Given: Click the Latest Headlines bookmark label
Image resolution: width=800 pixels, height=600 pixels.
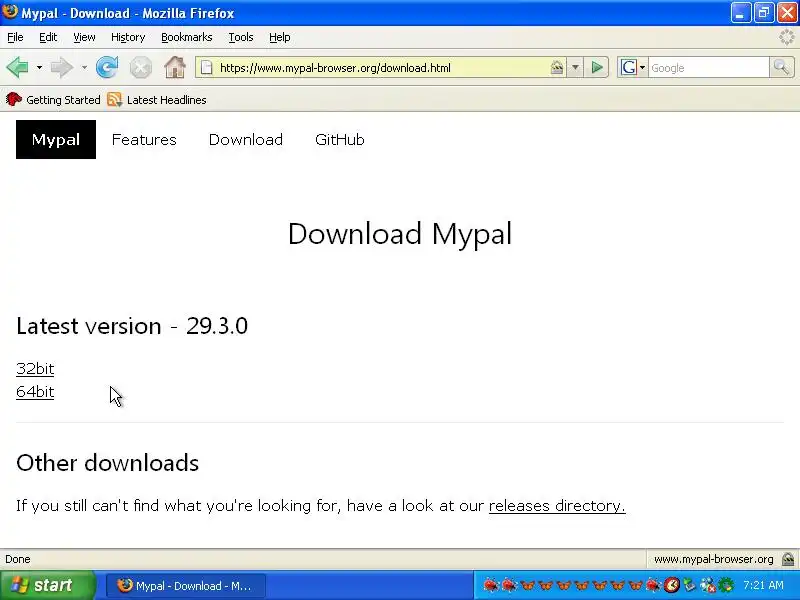Looking at the screenshot, I should pyautogui.click(x=166, y=99).
